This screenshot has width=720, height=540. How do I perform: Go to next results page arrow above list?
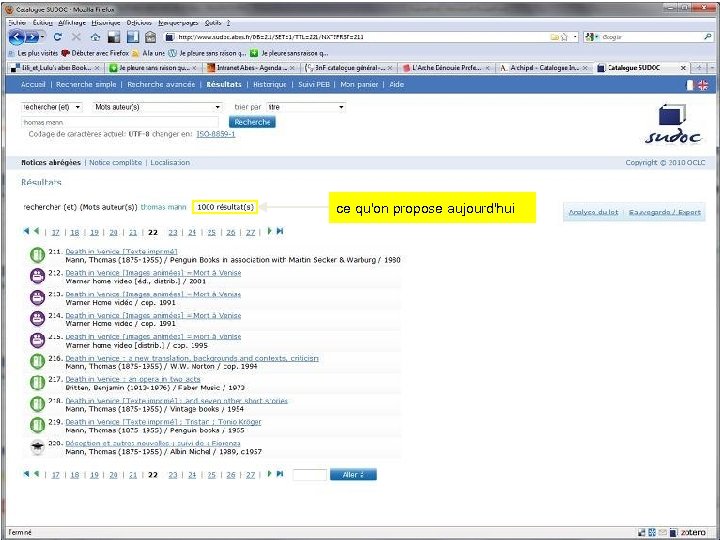tap(270, 231)
